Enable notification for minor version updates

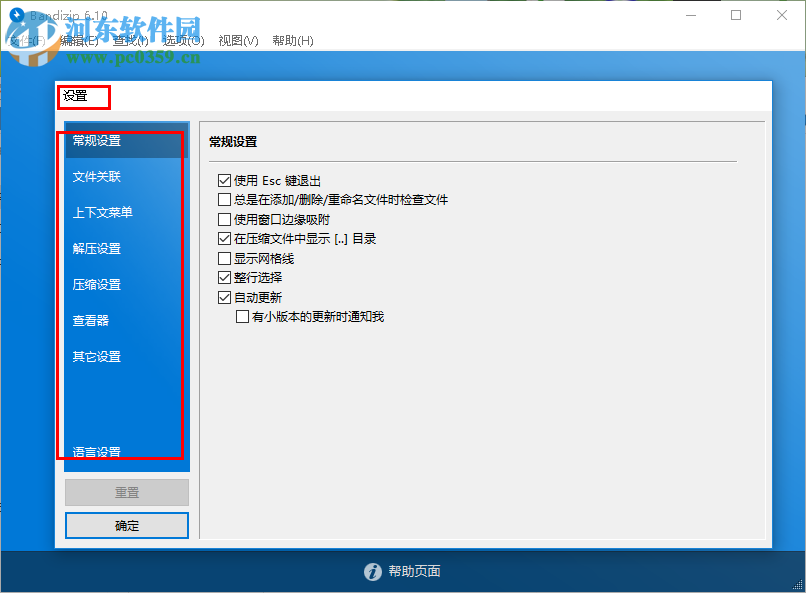tap(240, 316)
